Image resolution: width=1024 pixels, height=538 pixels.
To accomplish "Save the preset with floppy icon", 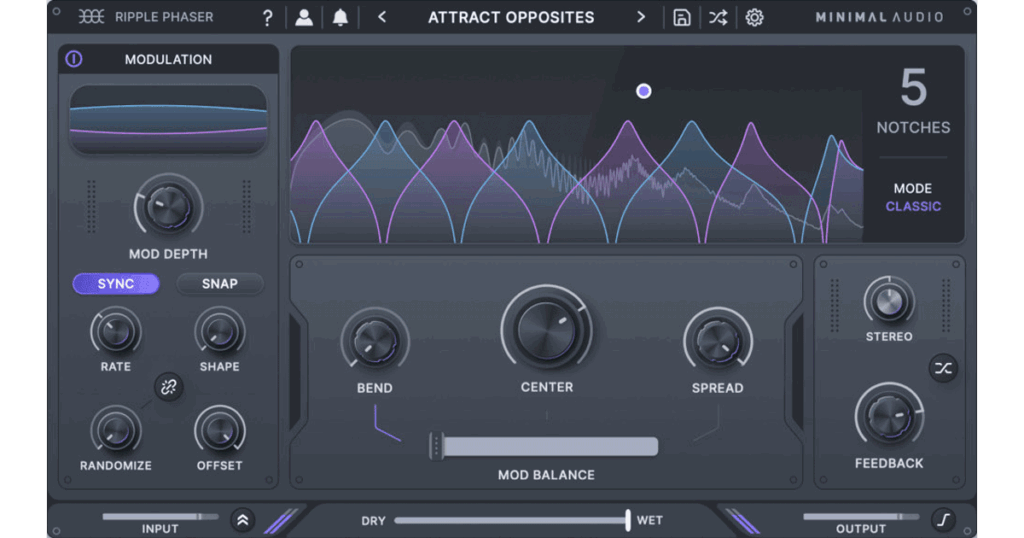I will [x=682, y=18].
